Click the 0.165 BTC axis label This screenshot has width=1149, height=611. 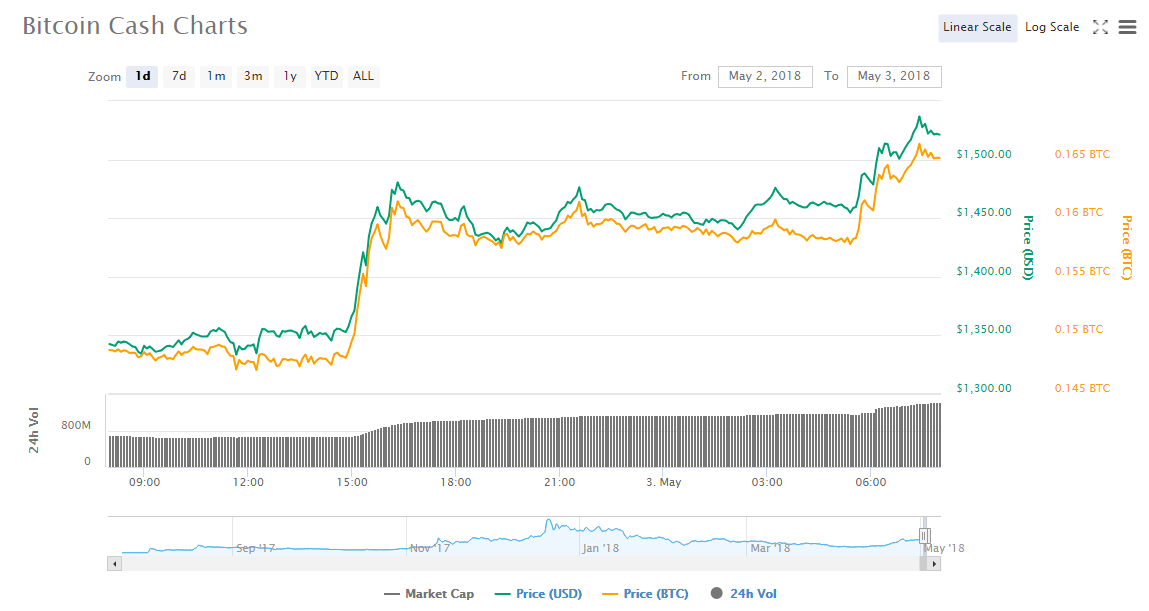(x=1082, y=155)
